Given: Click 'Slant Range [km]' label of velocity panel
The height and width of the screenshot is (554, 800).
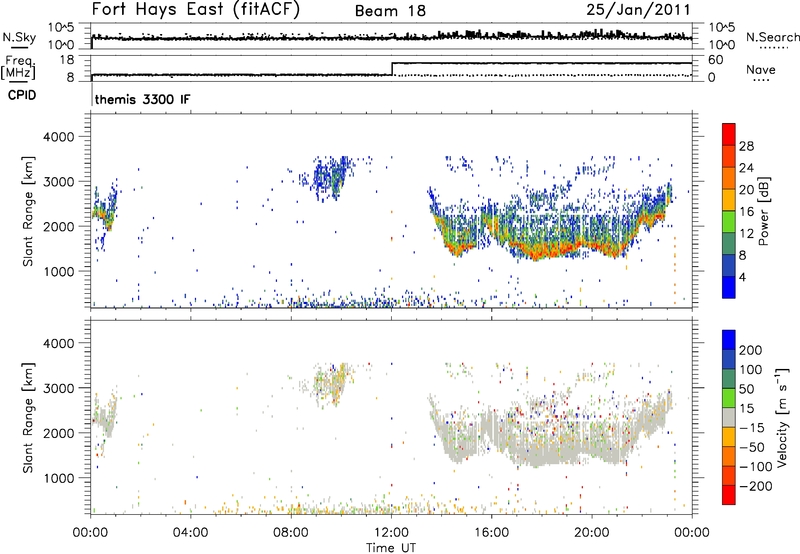Looking at the screenshot, I should [x=28, y=418].
